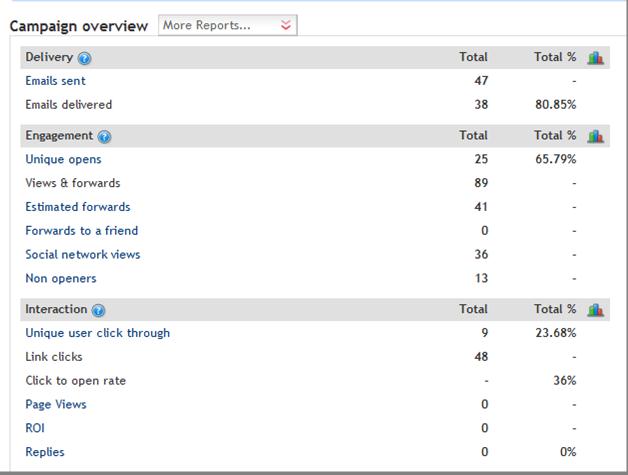The width and height of the screenshot is (628, 475).
Task: Show the Delivery bar chart
Action: click(596, 58)
